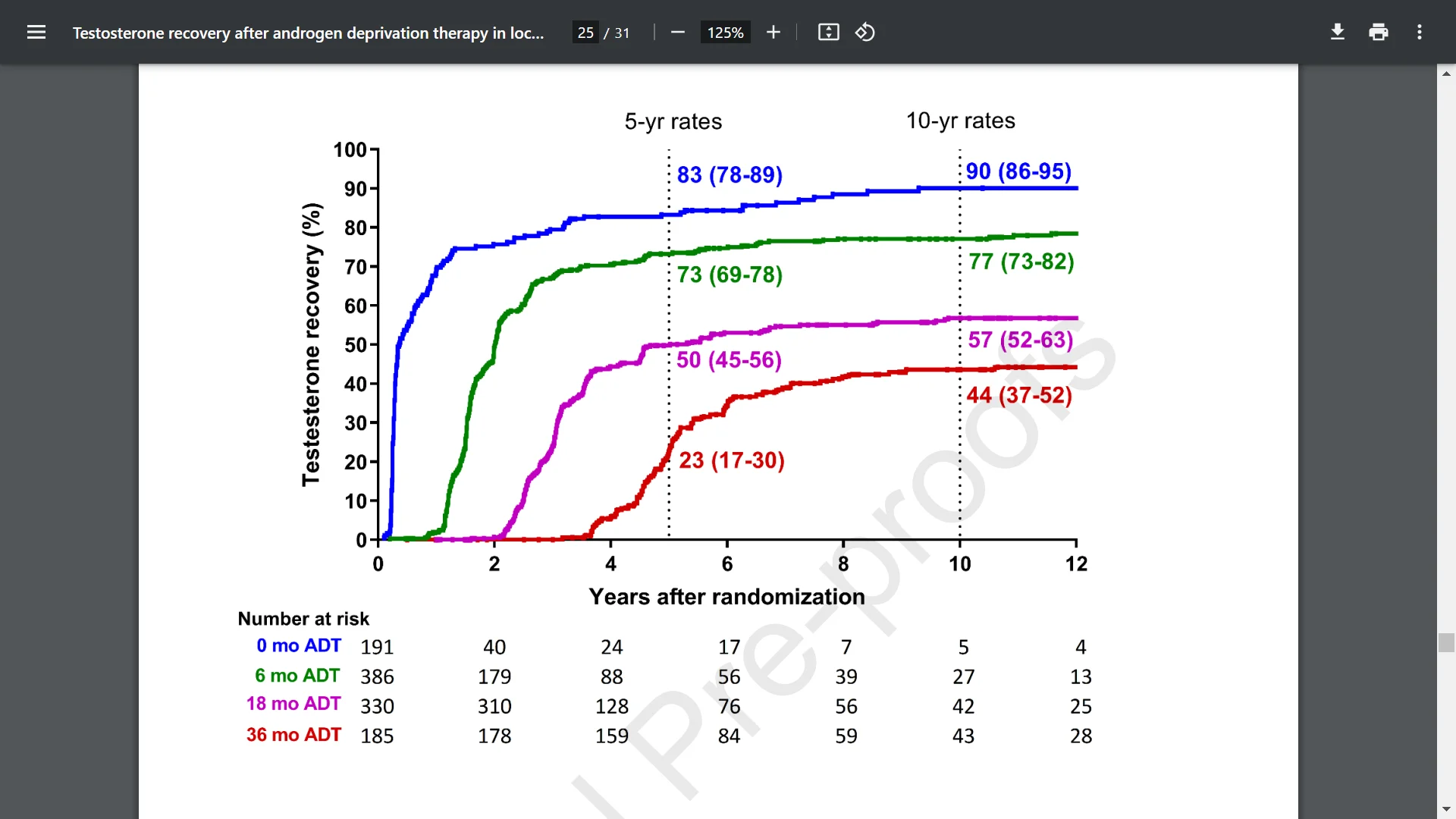1456x819 pixels.
Task: Zoom out with the minus button
Action: 678,32
